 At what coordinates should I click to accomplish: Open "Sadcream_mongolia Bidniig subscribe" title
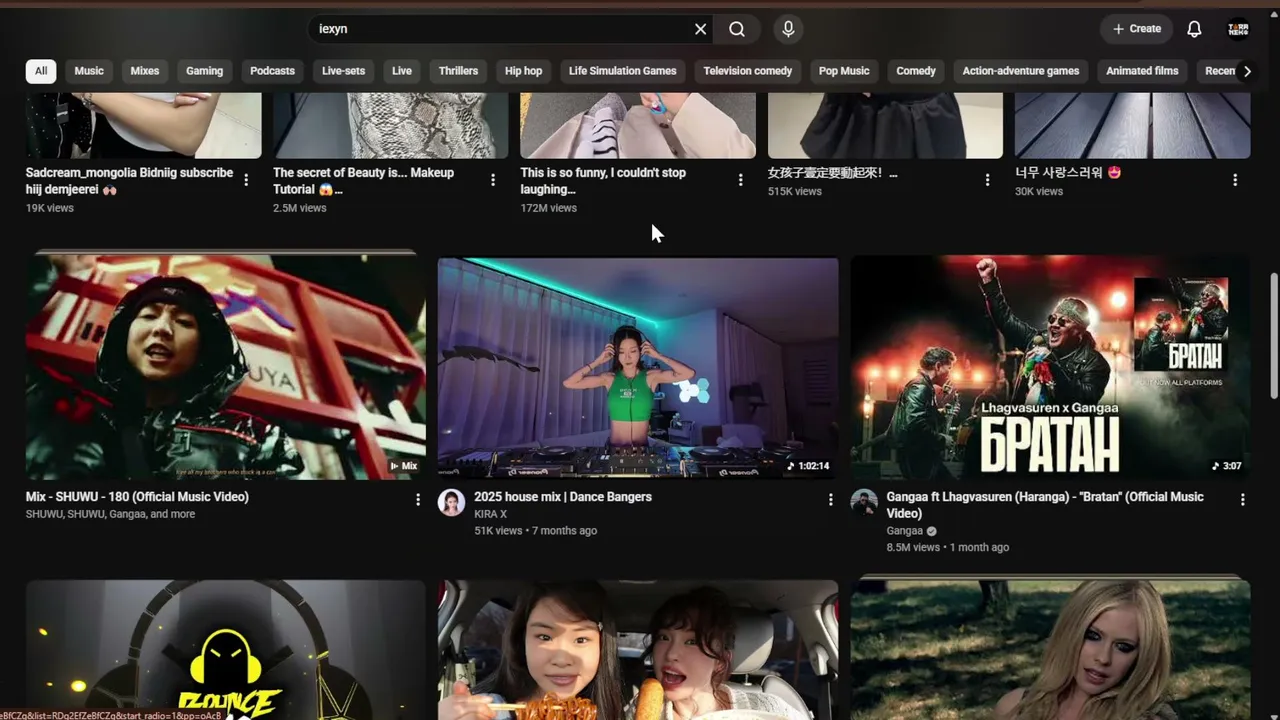(129, 181)
